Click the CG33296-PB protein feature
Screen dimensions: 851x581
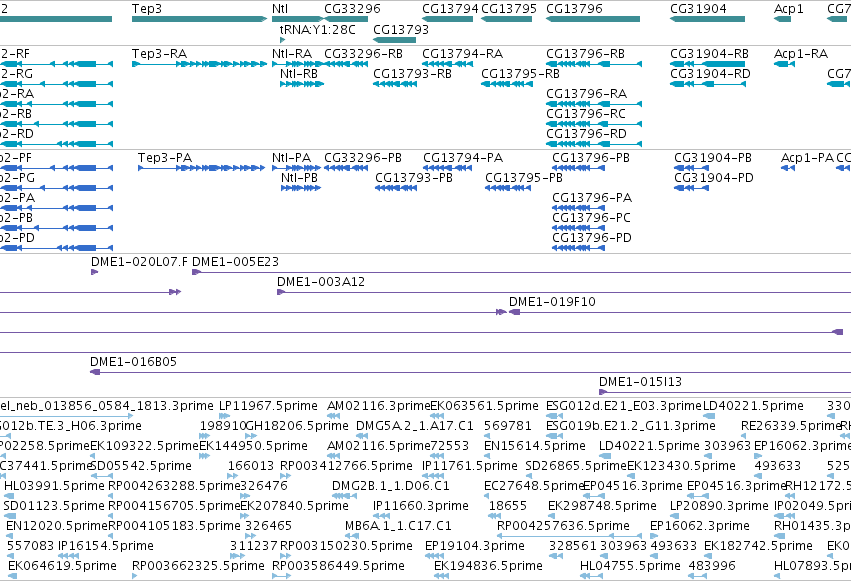point(346,168)
